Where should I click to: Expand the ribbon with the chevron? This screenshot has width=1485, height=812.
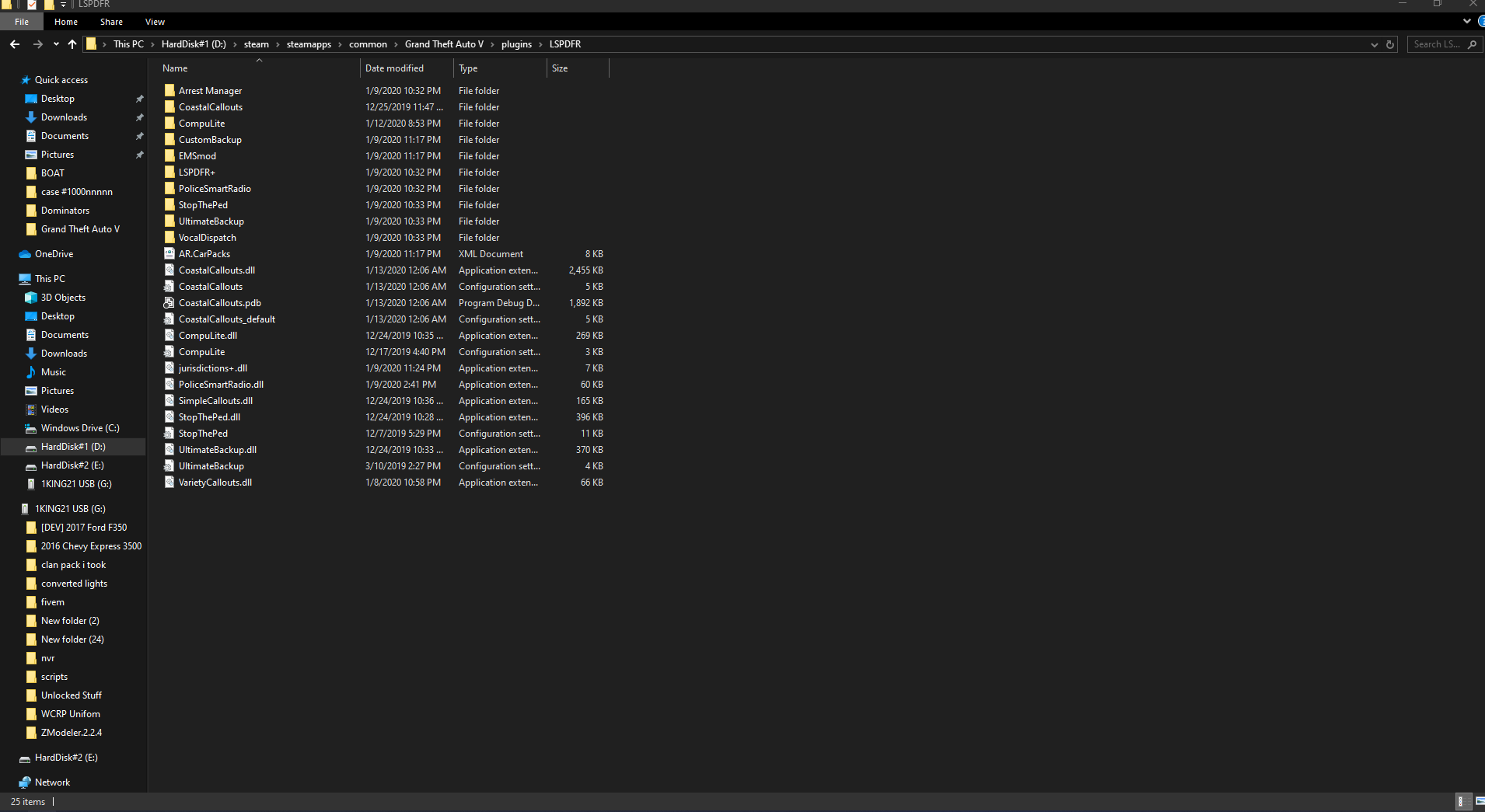(1467, 22)
